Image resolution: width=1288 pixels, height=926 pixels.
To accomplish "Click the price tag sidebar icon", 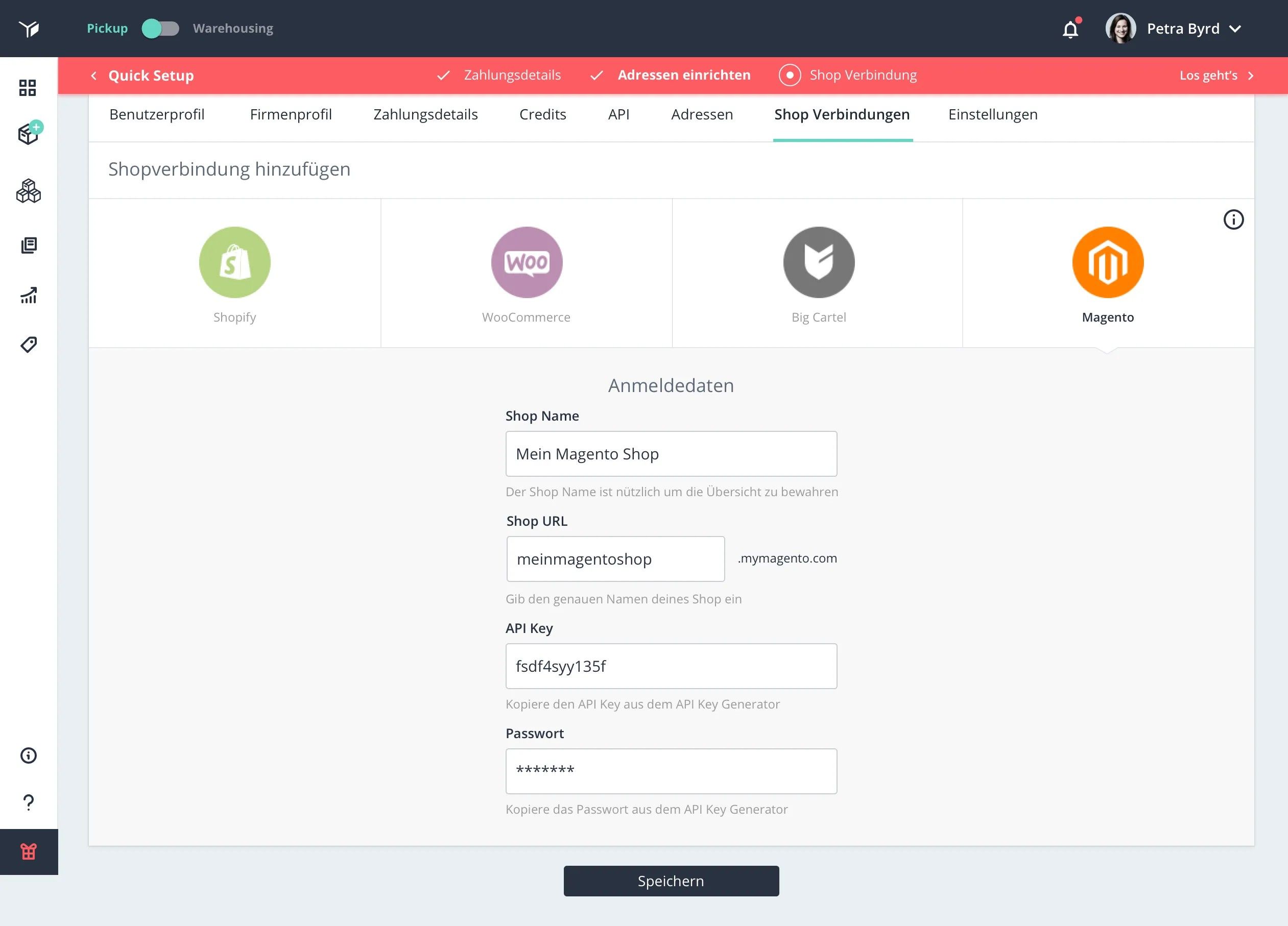I will click(x=29, y=345).
